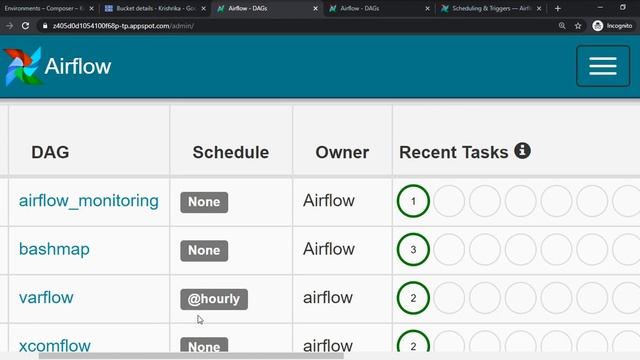This screenshot has width=640, height=360.
Task: Click the Schedule column header
Action: (231, 152)
